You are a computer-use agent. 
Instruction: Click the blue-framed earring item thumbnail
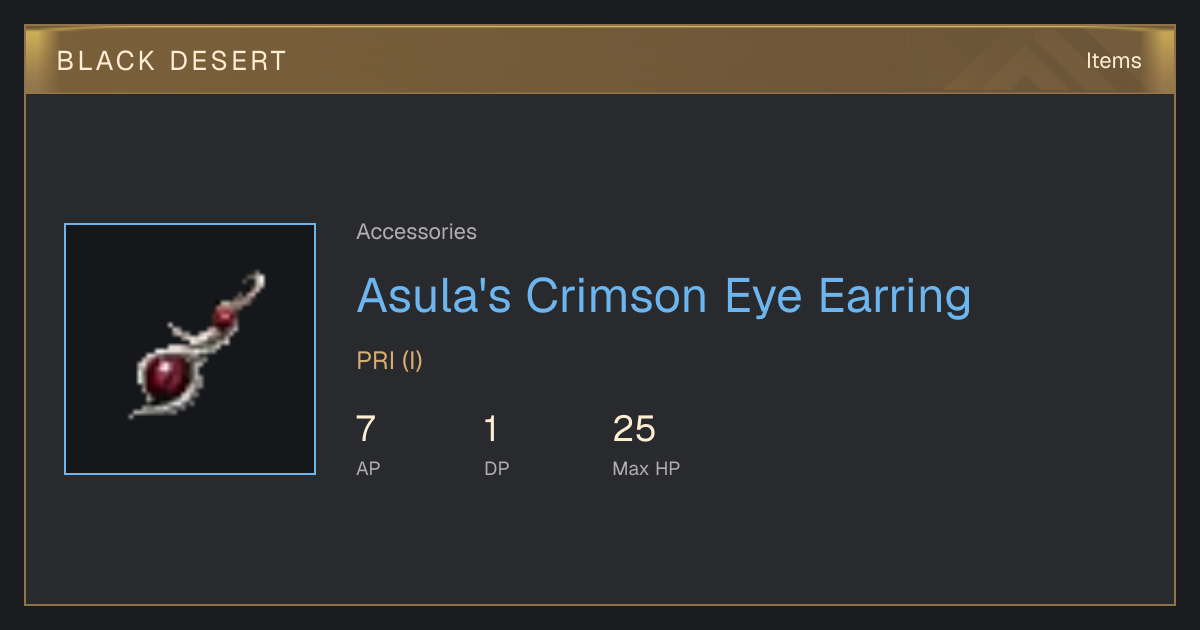click(x=190, y=349)
